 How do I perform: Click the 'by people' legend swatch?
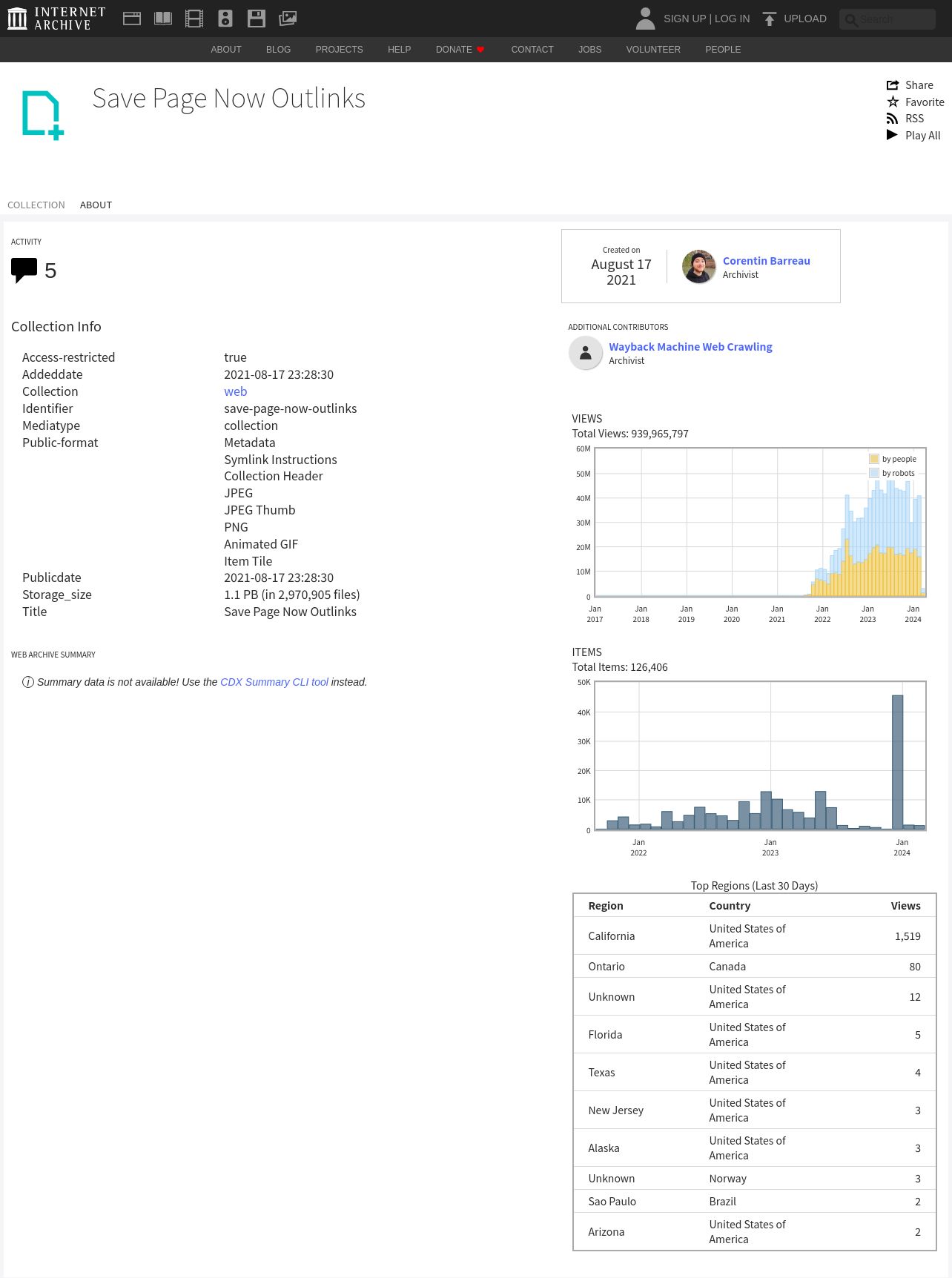[x=874, y=459]
